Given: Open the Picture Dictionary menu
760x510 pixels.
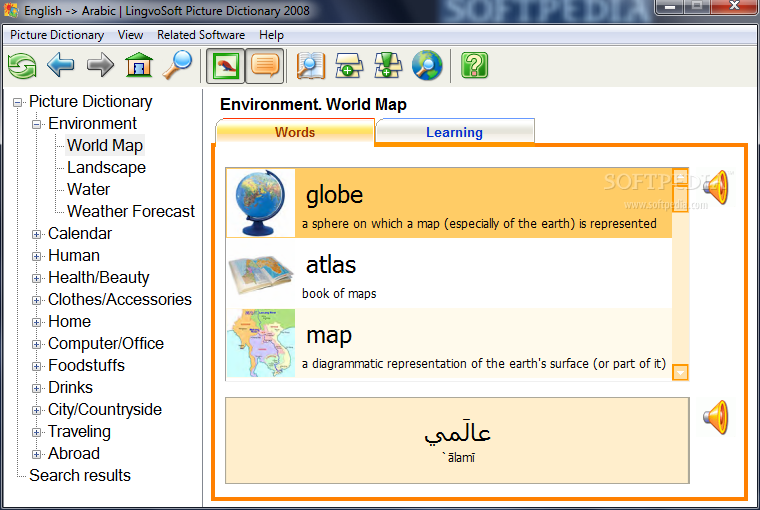Looking at the screenshot, I should coord(57,35).
